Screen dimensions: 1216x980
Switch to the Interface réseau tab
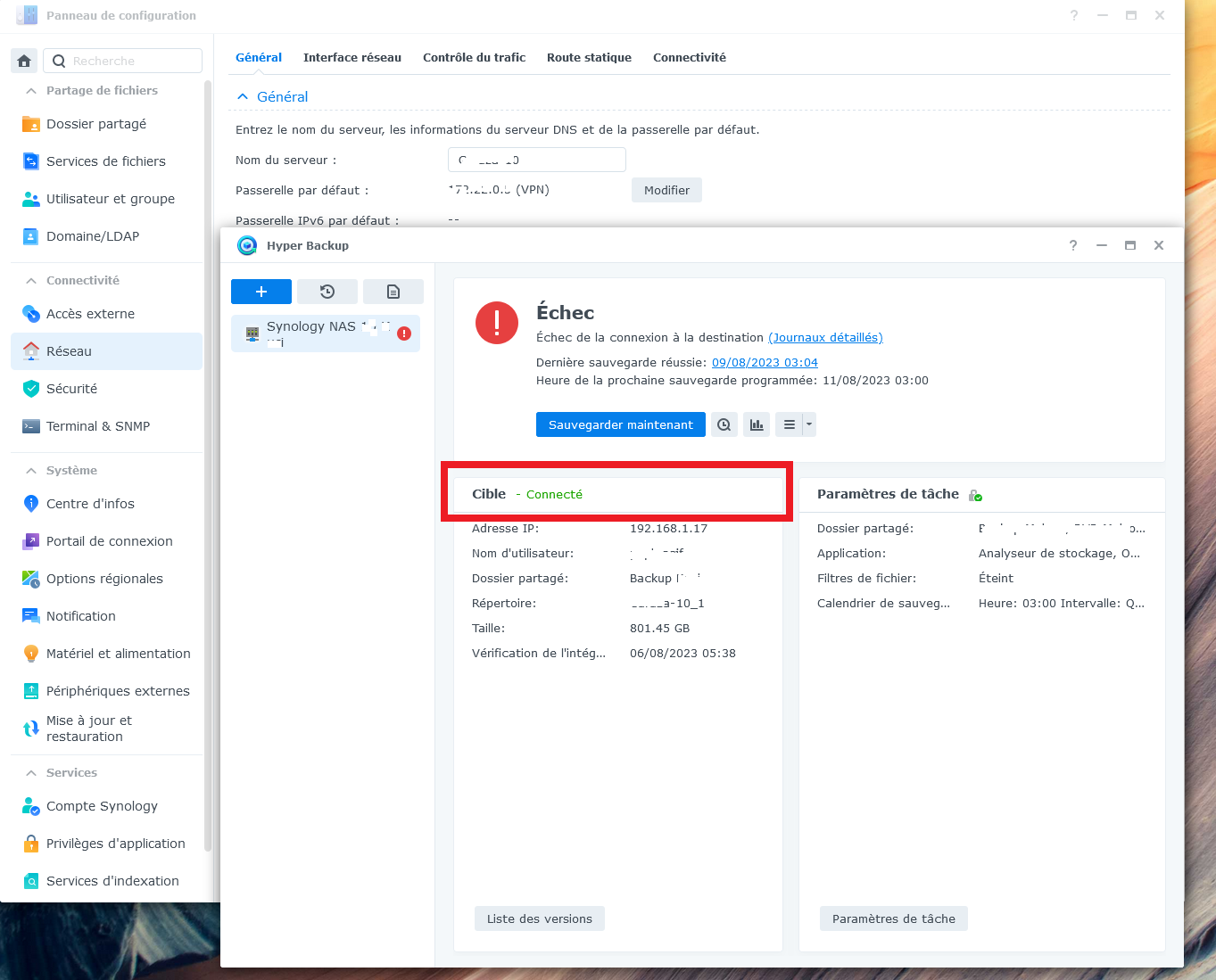point(352,57)
